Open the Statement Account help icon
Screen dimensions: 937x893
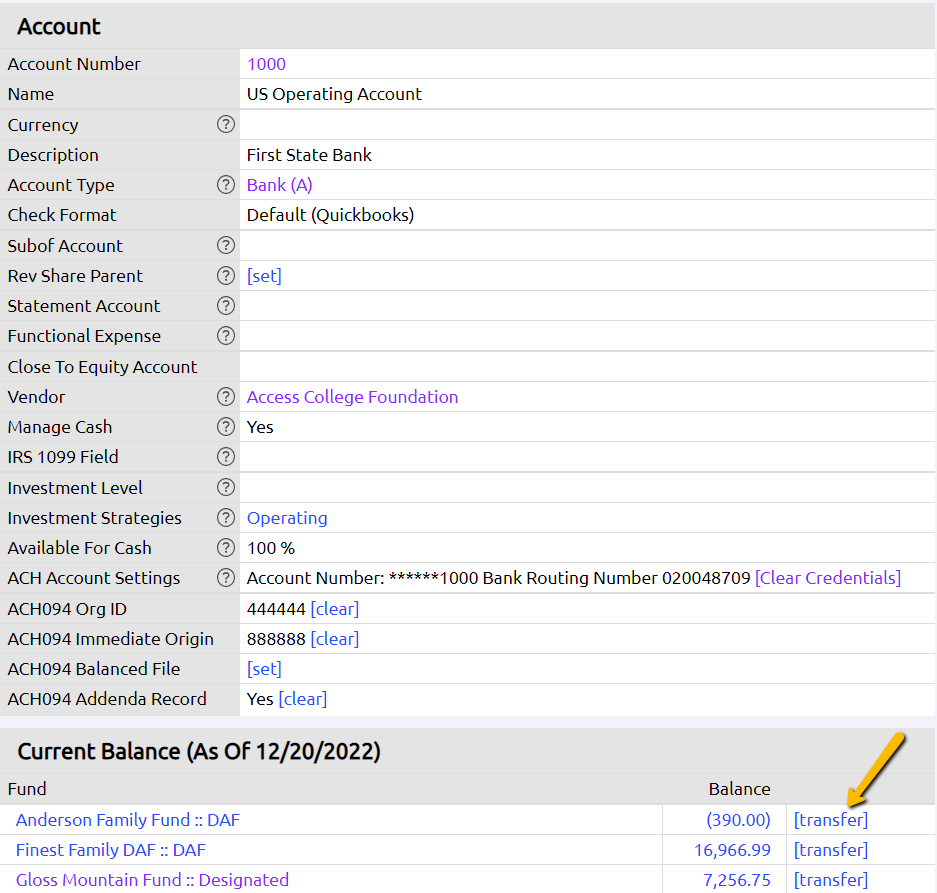[x=226, y=306]
